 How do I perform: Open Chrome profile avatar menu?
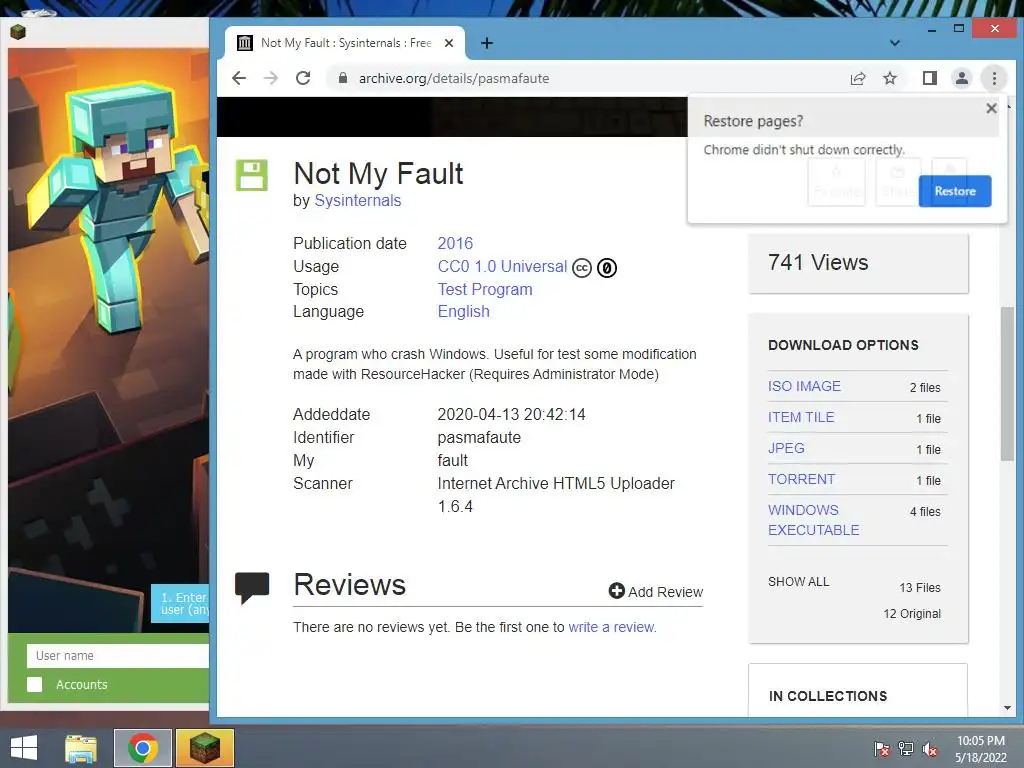click(x=962, y=78)
